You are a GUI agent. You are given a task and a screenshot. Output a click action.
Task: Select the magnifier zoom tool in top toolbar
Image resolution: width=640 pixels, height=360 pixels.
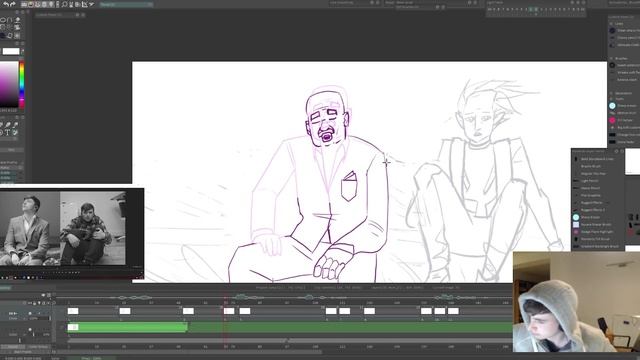tap(64, 4)
